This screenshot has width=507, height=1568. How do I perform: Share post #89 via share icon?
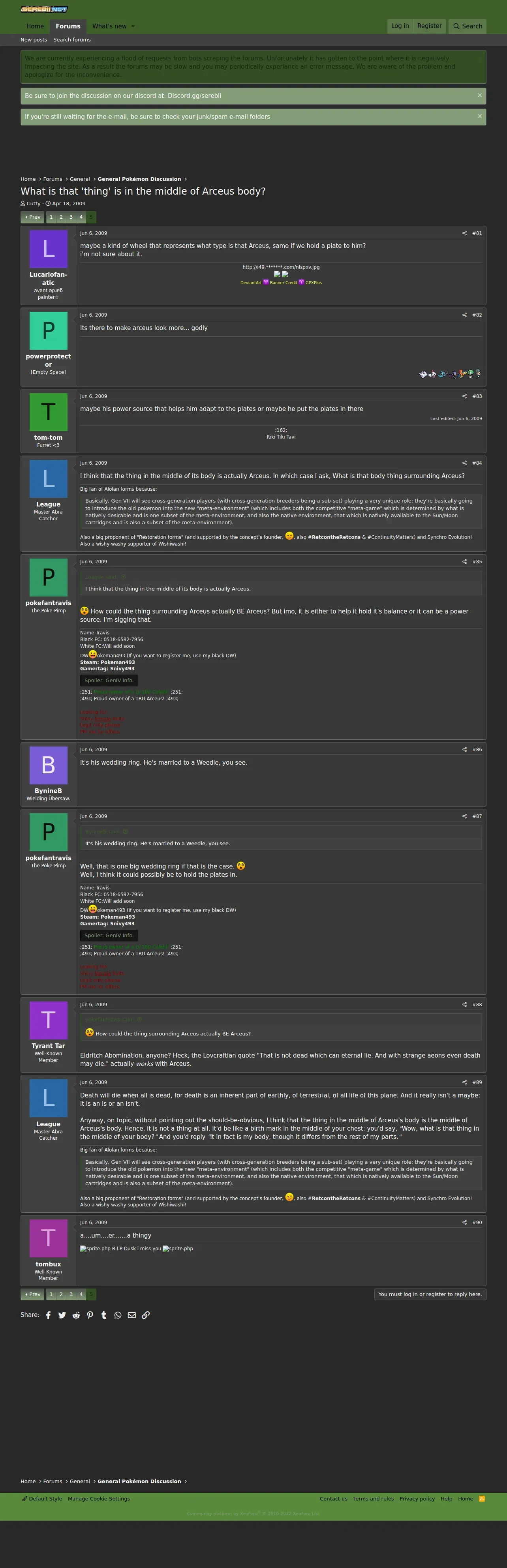[x=464, y=1082]
